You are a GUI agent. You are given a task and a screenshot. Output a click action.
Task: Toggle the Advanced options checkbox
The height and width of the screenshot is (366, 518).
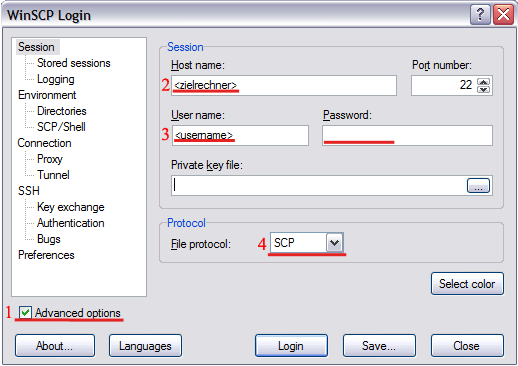coord(25,313)
